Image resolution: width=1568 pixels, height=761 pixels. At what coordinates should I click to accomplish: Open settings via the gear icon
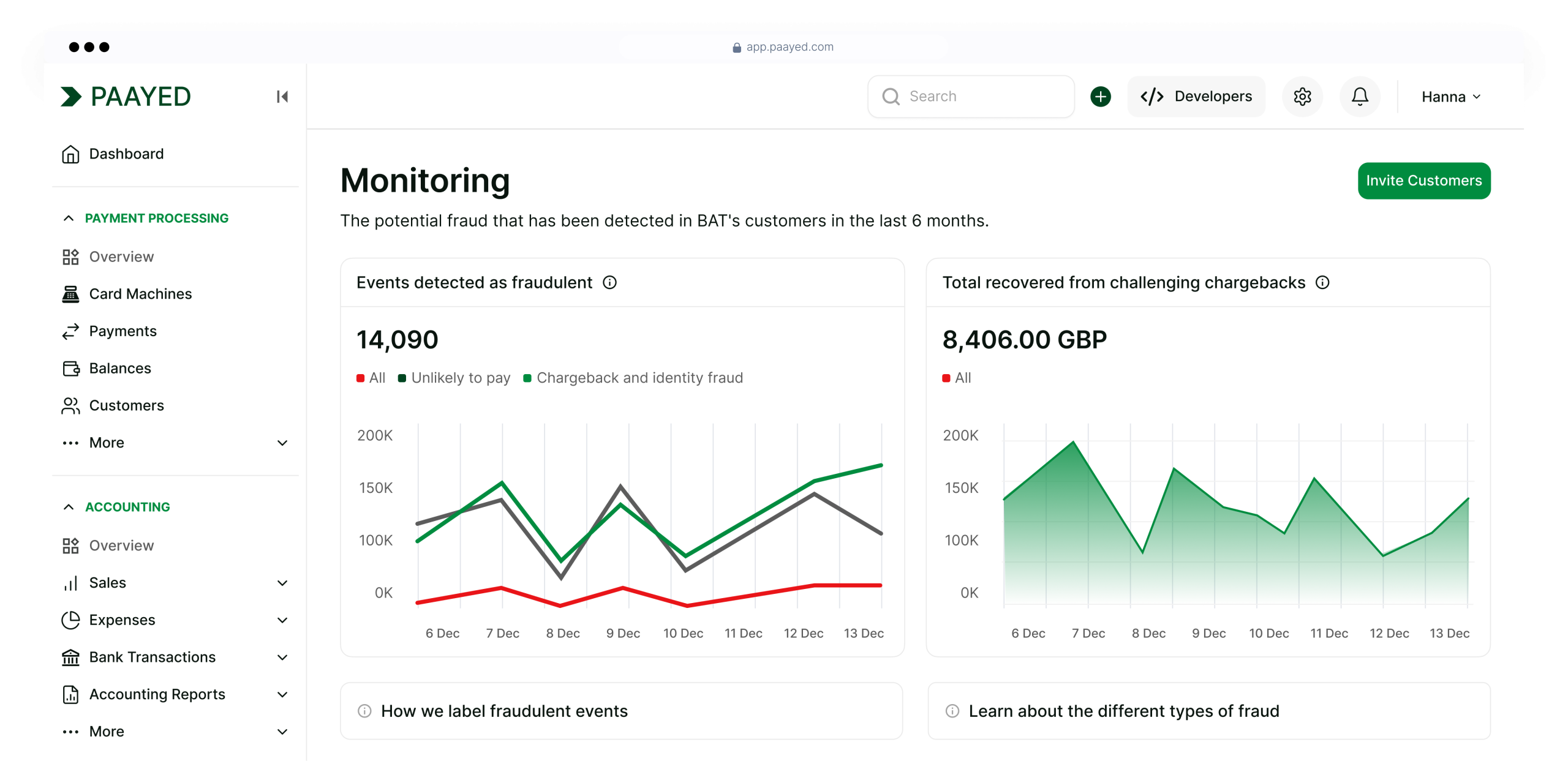1302,97
